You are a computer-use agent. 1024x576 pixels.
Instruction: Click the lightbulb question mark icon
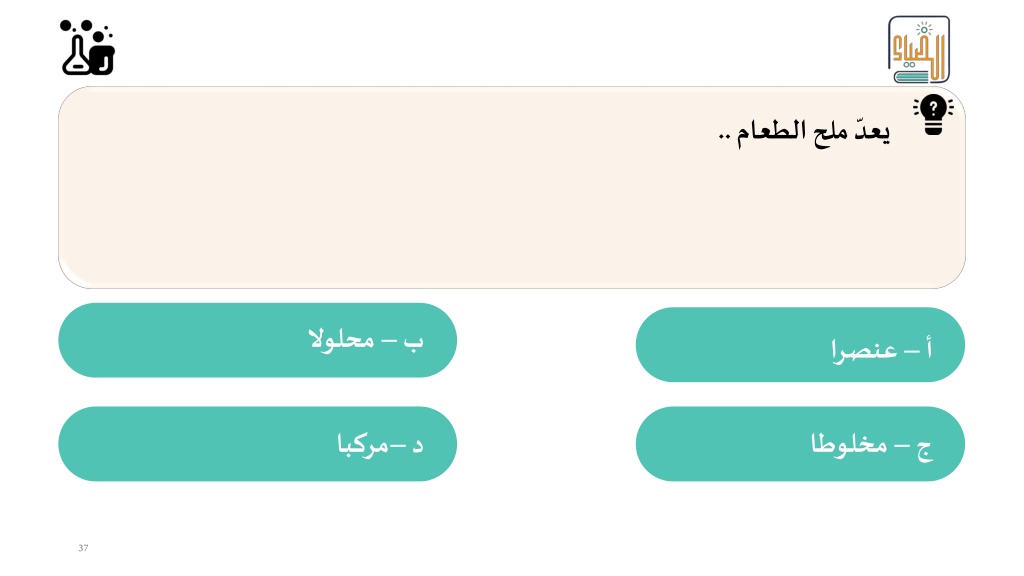point(933,115)
